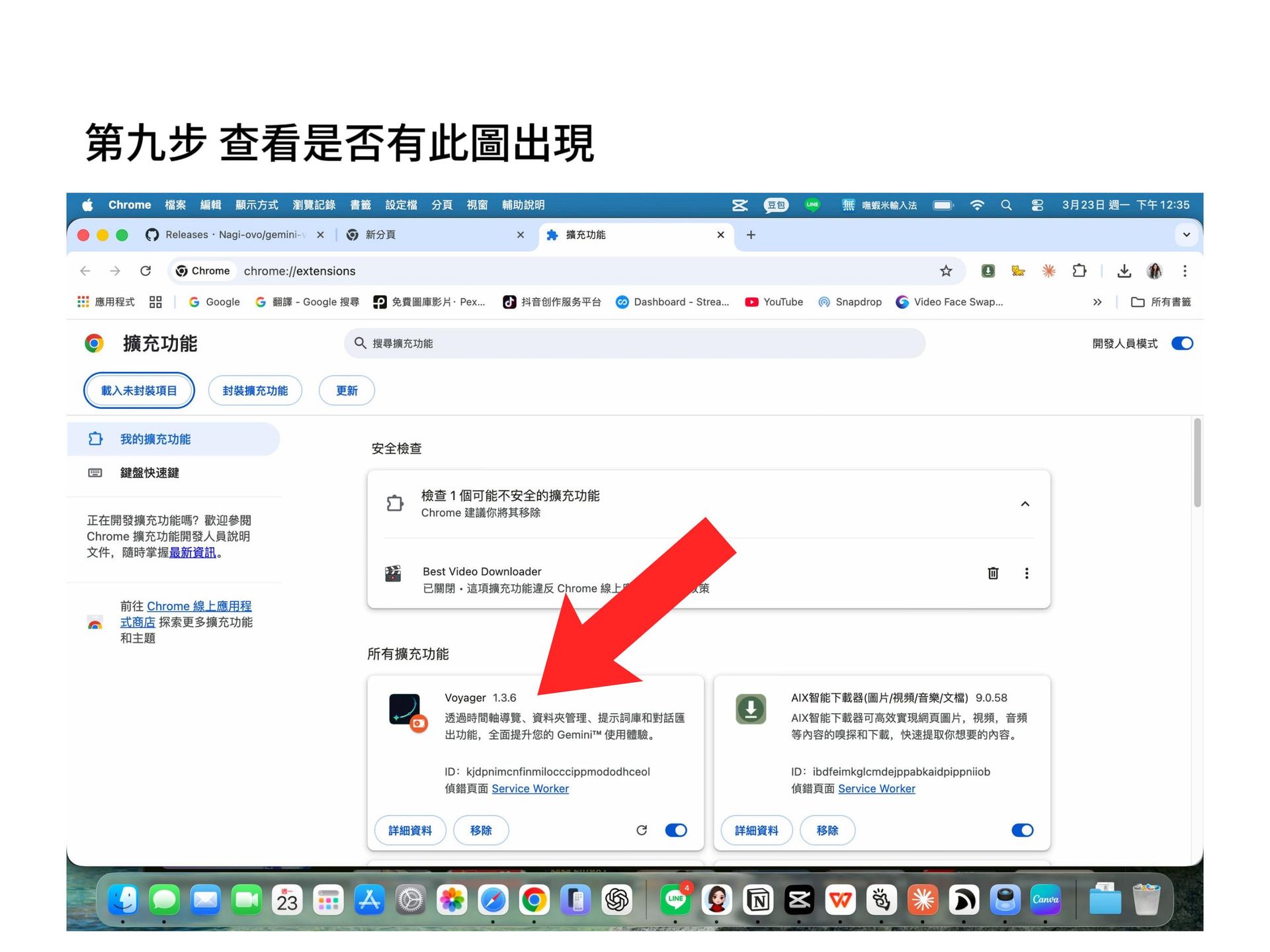Expand the hidden bookmarks overflow chevron

click(x=1097, y=302)
